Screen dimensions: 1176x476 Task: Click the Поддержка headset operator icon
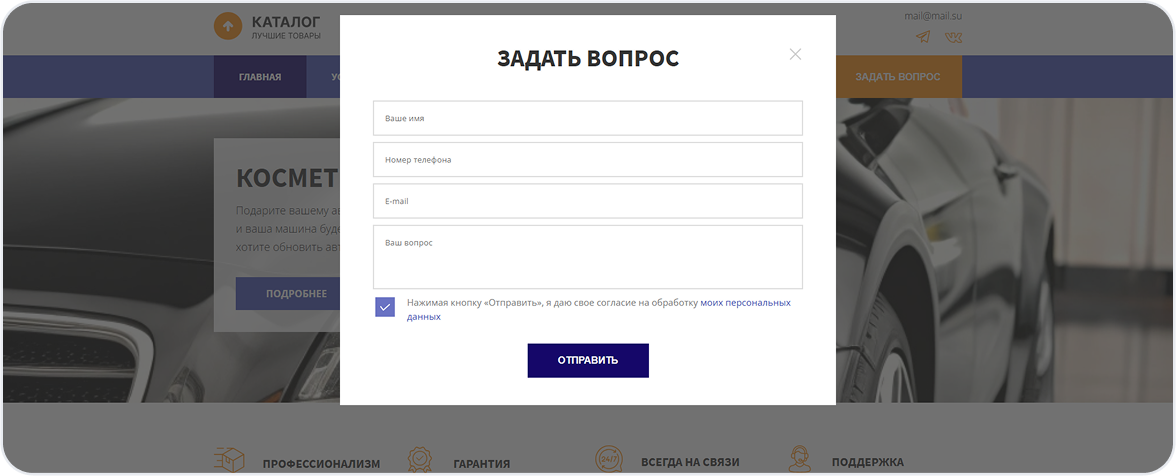(x=799, y=460)
